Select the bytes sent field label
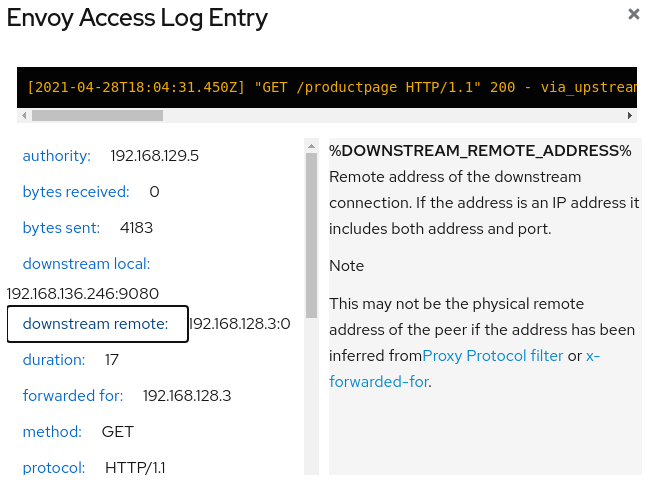The height and width of the screenshot is (486, 655). [61, 228]
